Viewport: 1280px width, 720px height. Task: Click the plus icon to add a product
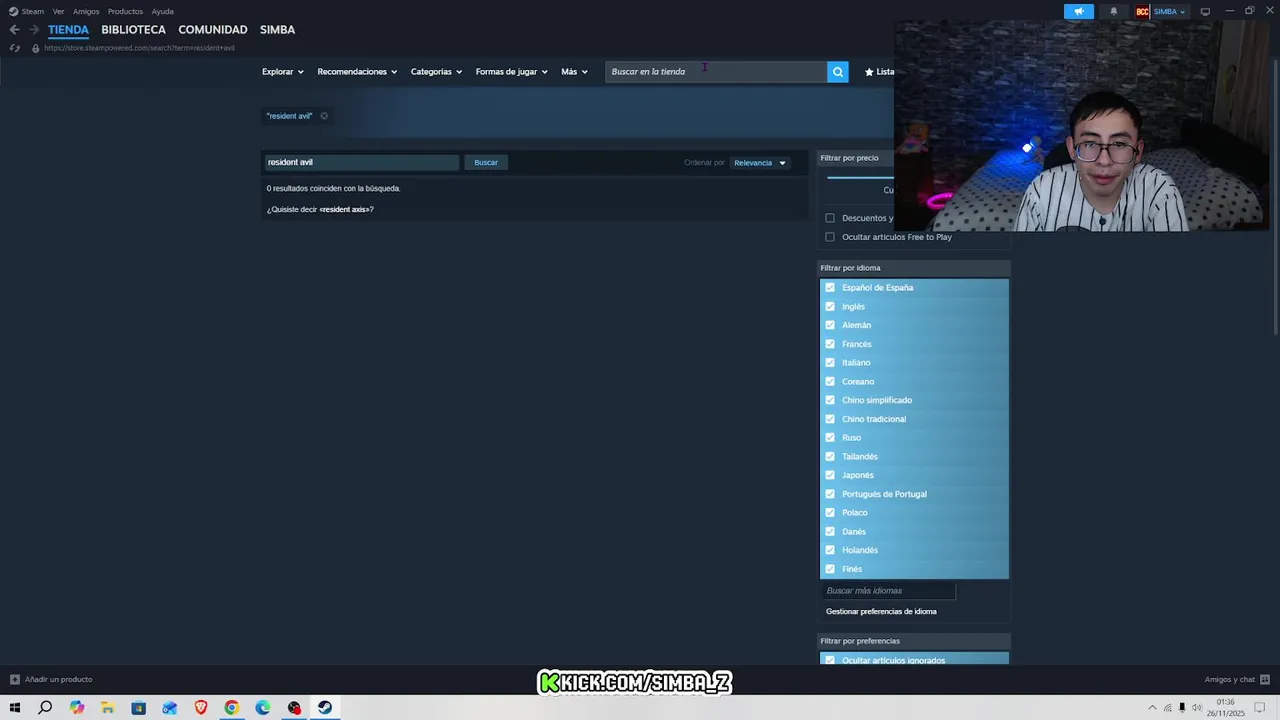[x=14, y=680]
